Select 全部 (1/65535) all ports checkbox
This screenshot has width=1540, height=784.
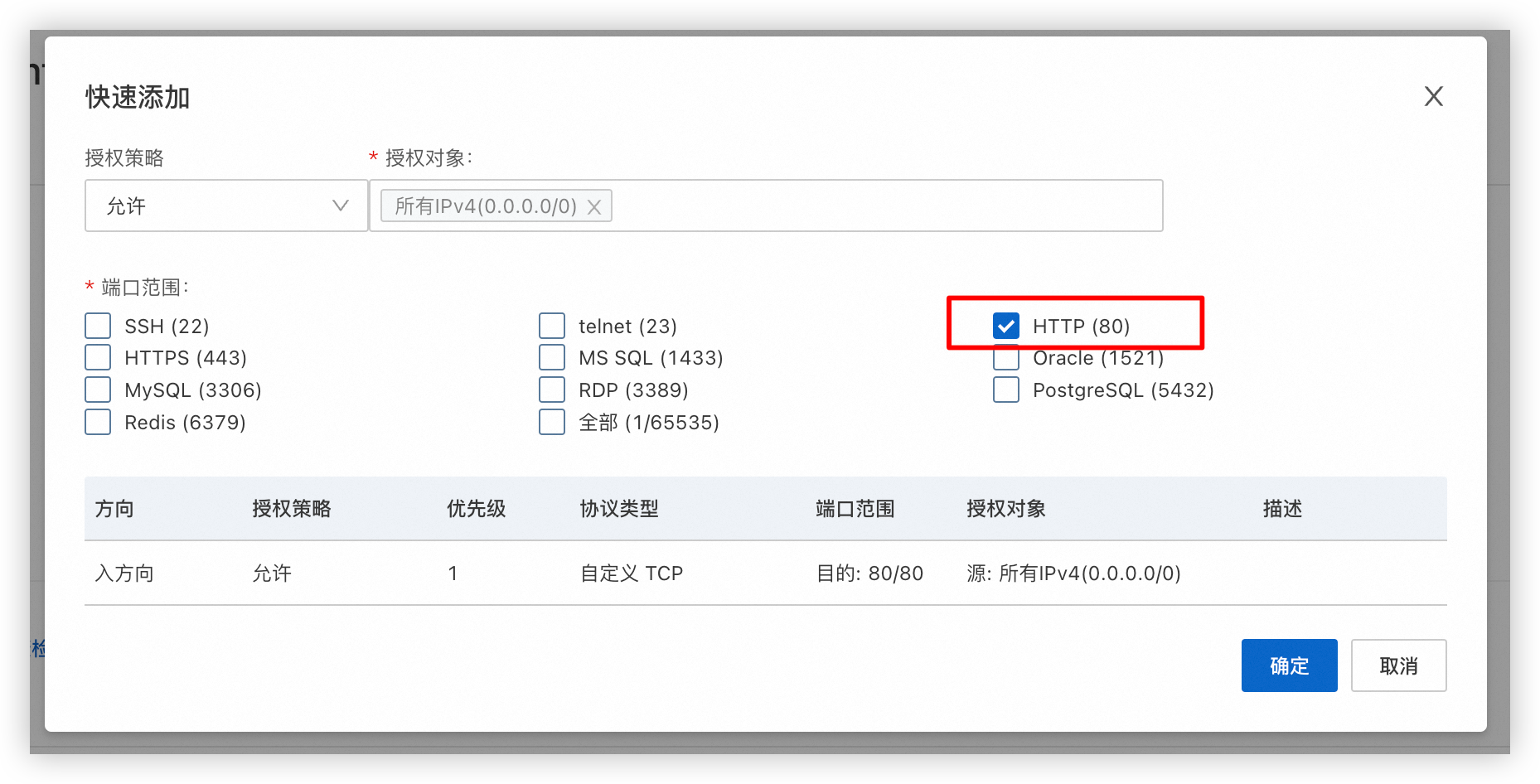(552, 422)
